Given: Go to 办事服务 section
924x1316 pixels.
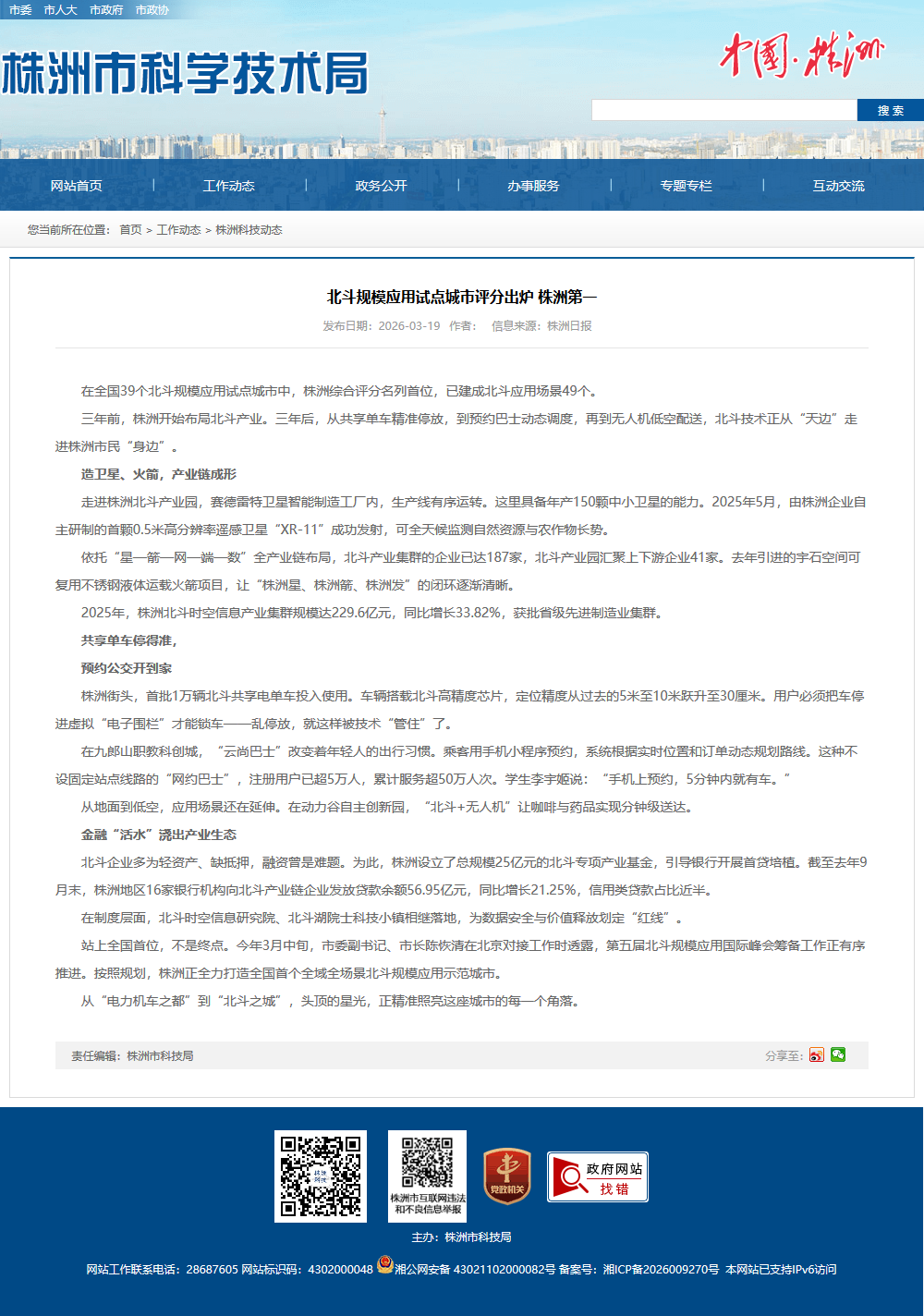Looking at the screenshot, I should (x=534, y=186).
